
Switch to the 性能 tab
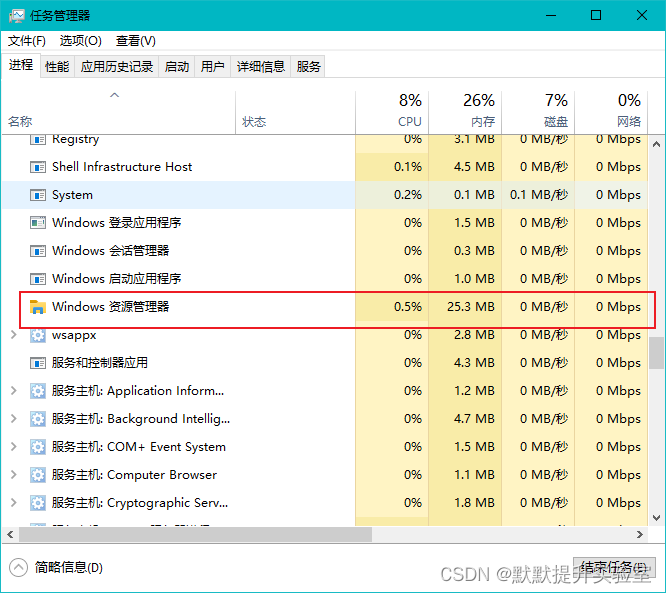click(x=57, y=67)
